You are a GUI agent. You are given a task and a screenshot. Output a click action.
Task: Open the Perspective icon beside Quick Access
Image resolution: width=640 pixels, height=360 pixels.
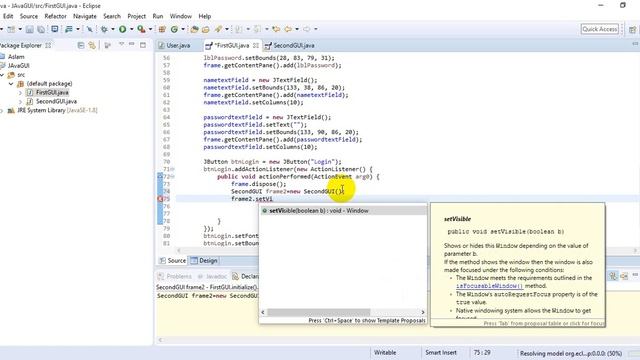pyautogui.click(x=632, y=29)
